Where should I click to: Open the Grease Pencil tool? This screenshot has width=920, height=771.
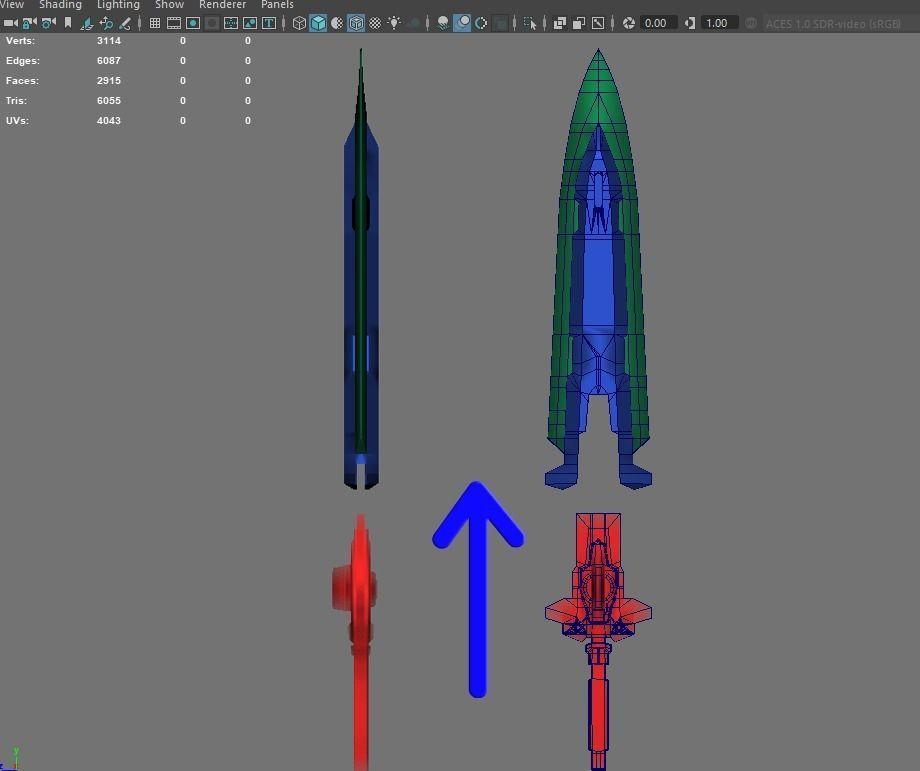(125, 23)
